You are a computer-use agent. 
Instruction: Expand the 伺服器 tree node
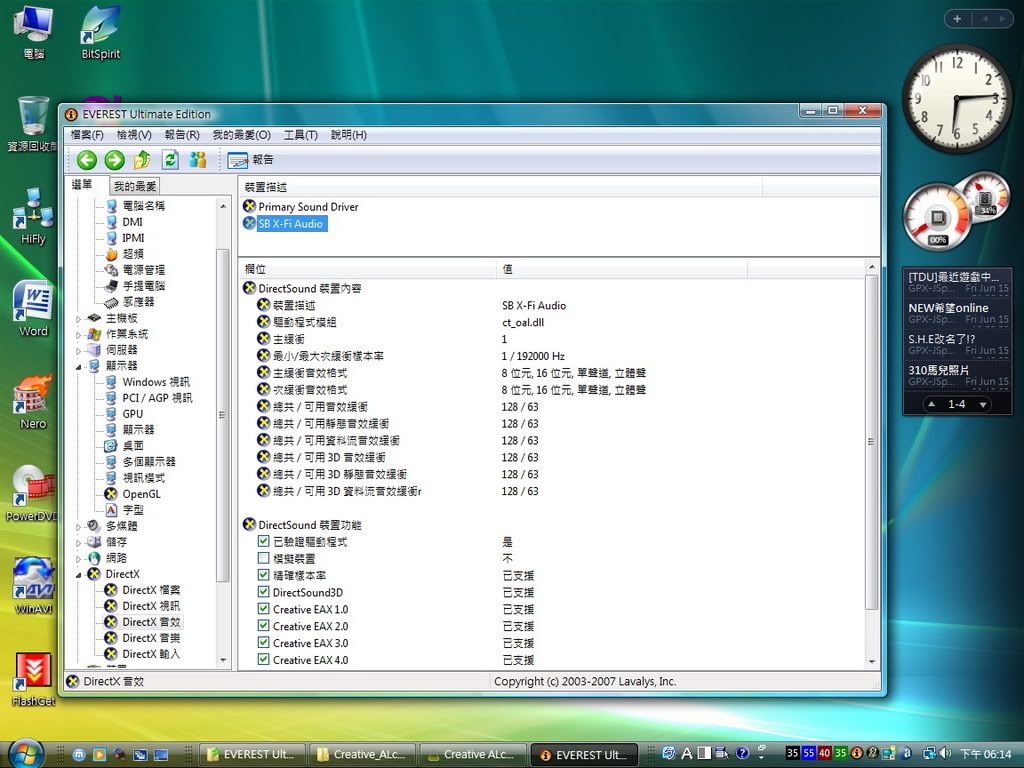(79, 351)
